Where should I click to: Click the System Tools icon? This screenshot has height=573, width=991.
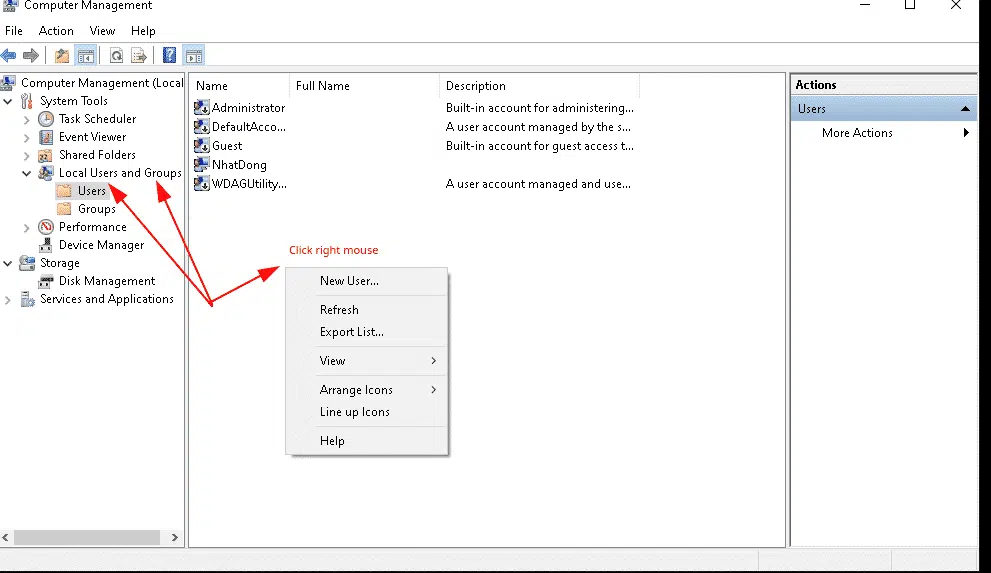coord(27,101)
